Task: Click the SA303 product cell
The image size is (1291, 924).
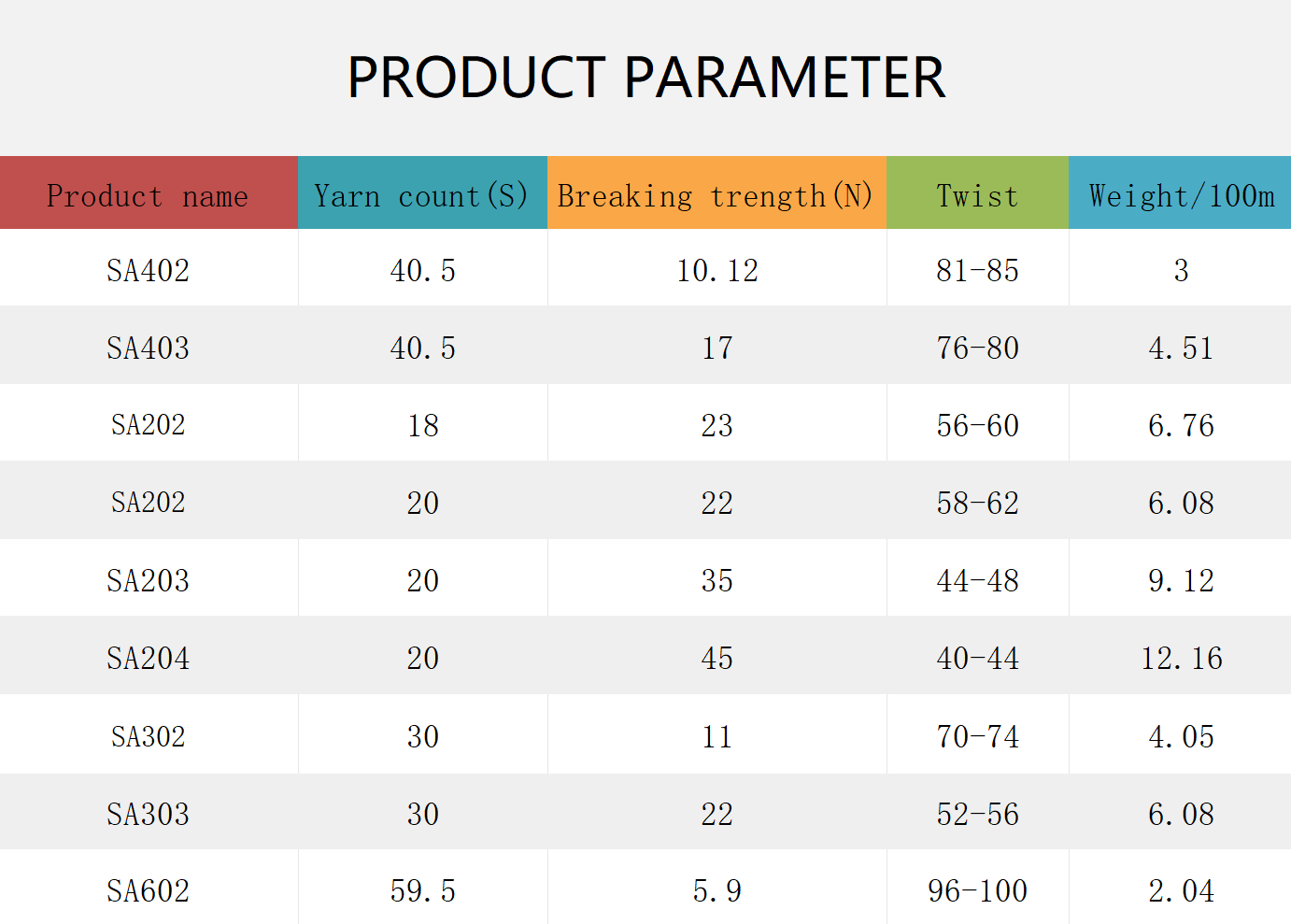Action: coord(149,814)
